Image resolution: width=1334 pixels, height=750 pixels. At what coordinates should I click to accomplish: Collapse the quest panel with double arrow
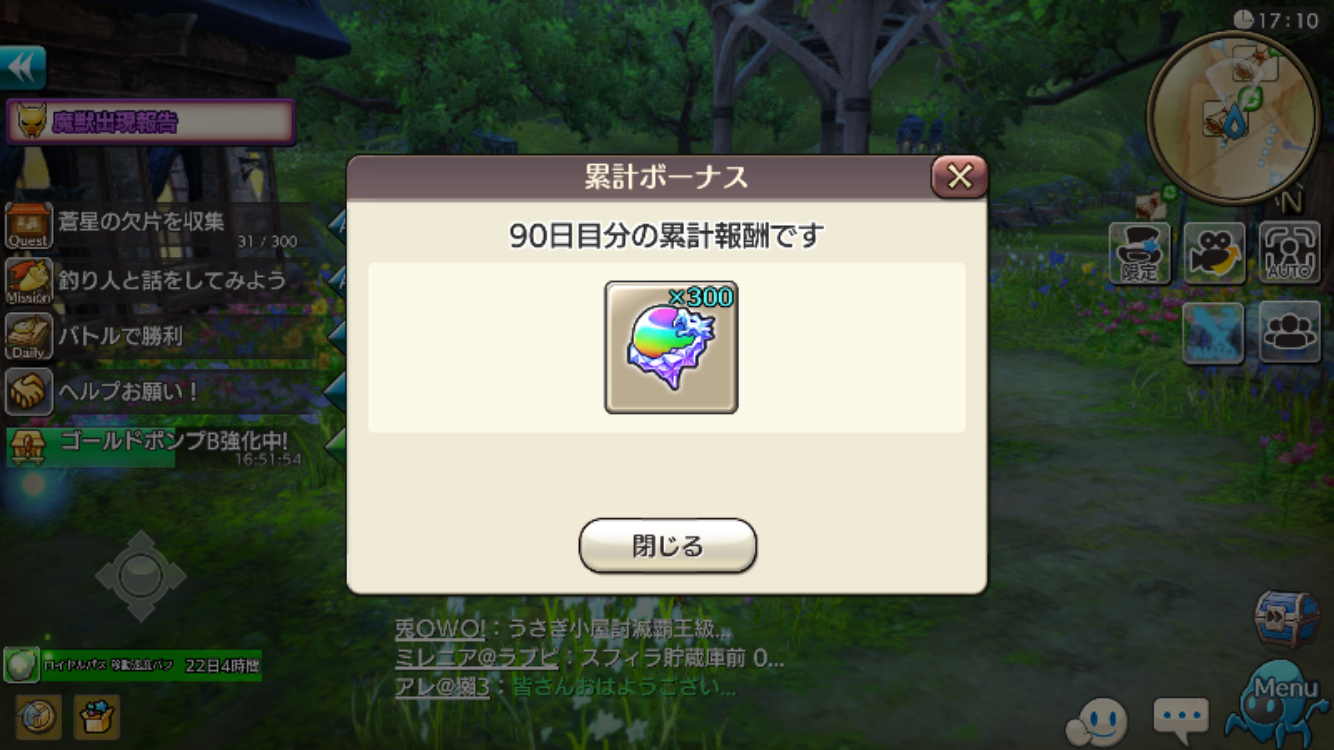23,68
